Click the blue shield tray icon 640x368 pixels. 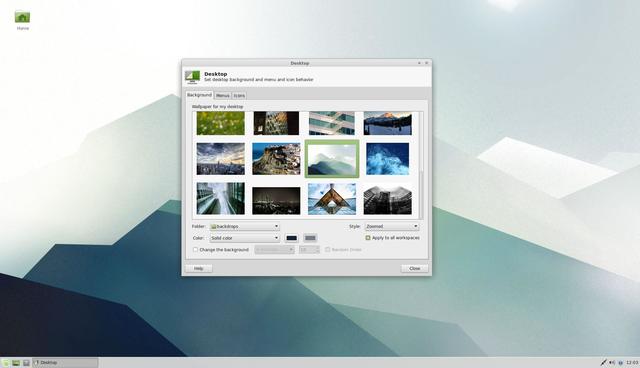[621, 363]
